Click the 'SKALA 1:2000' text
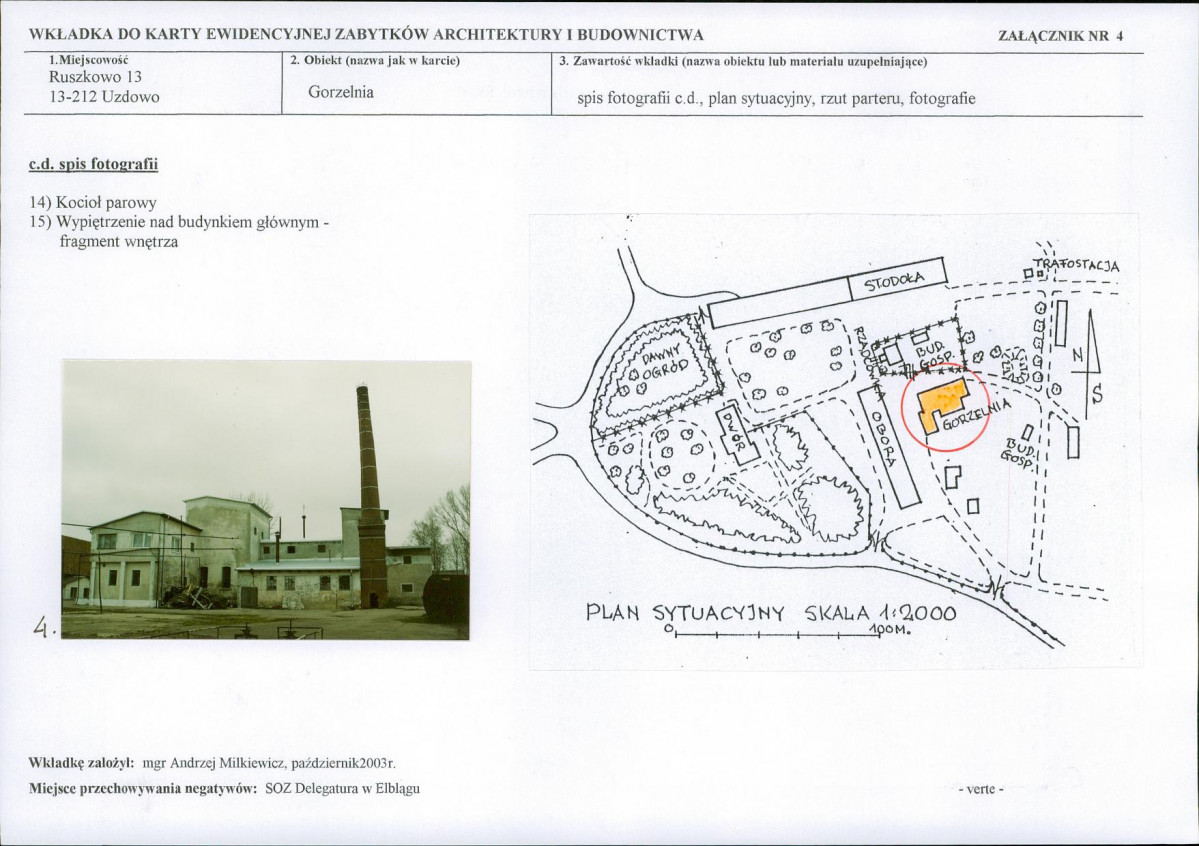The width and height of the screenshot is (1199, 846). (x=881, y=613)
